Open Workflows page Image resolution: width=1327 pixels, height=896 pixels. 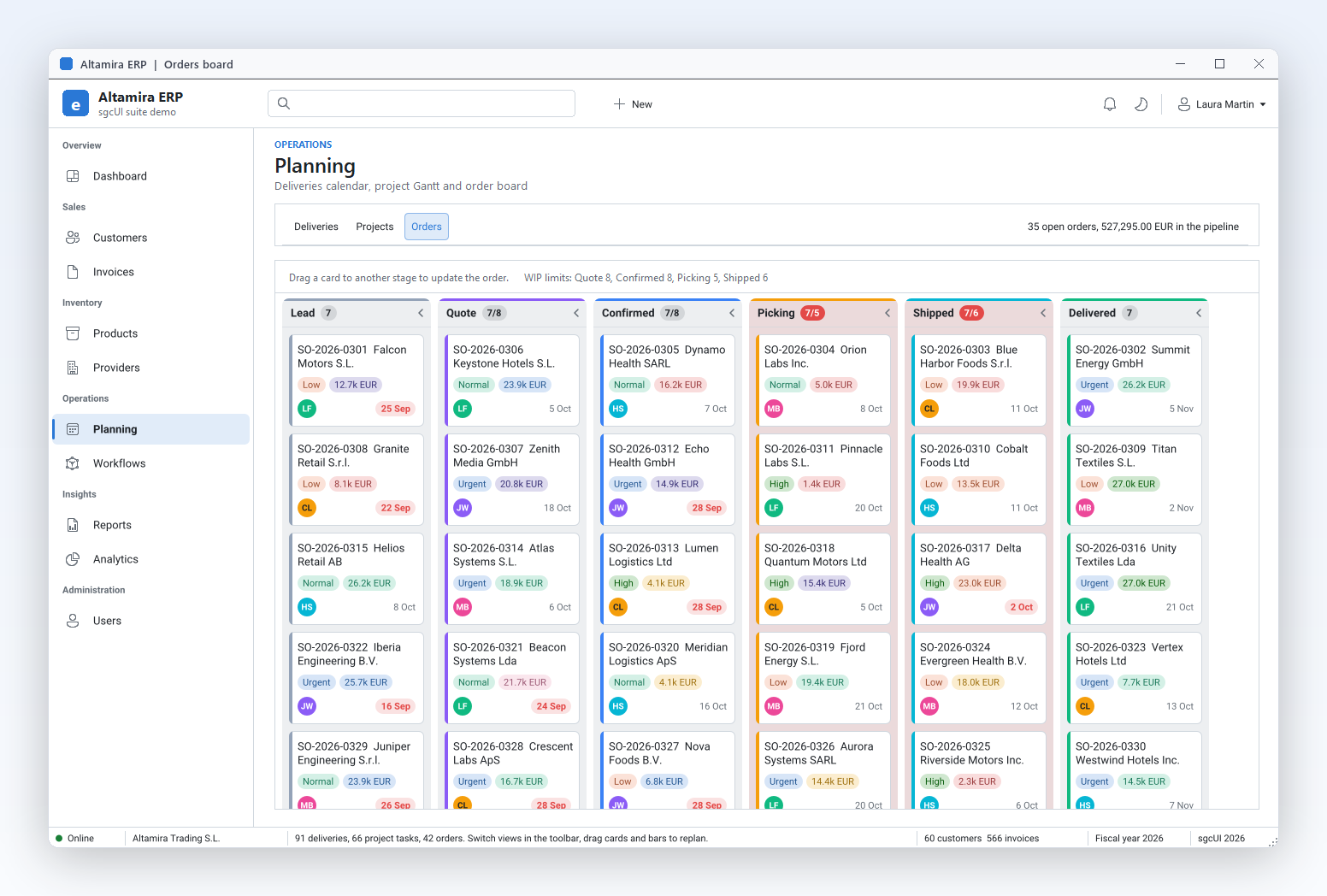151,463
